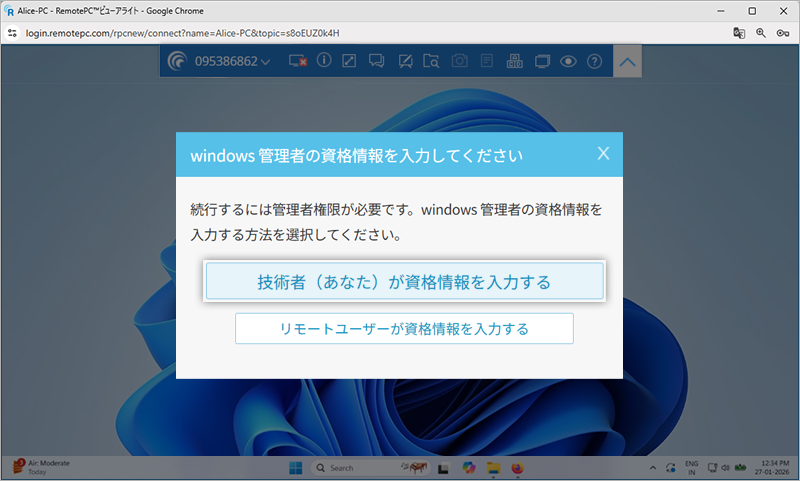The image size is (800, 481).
Task: Open Firefox on remote taskbar
Action: coord(517,468)
